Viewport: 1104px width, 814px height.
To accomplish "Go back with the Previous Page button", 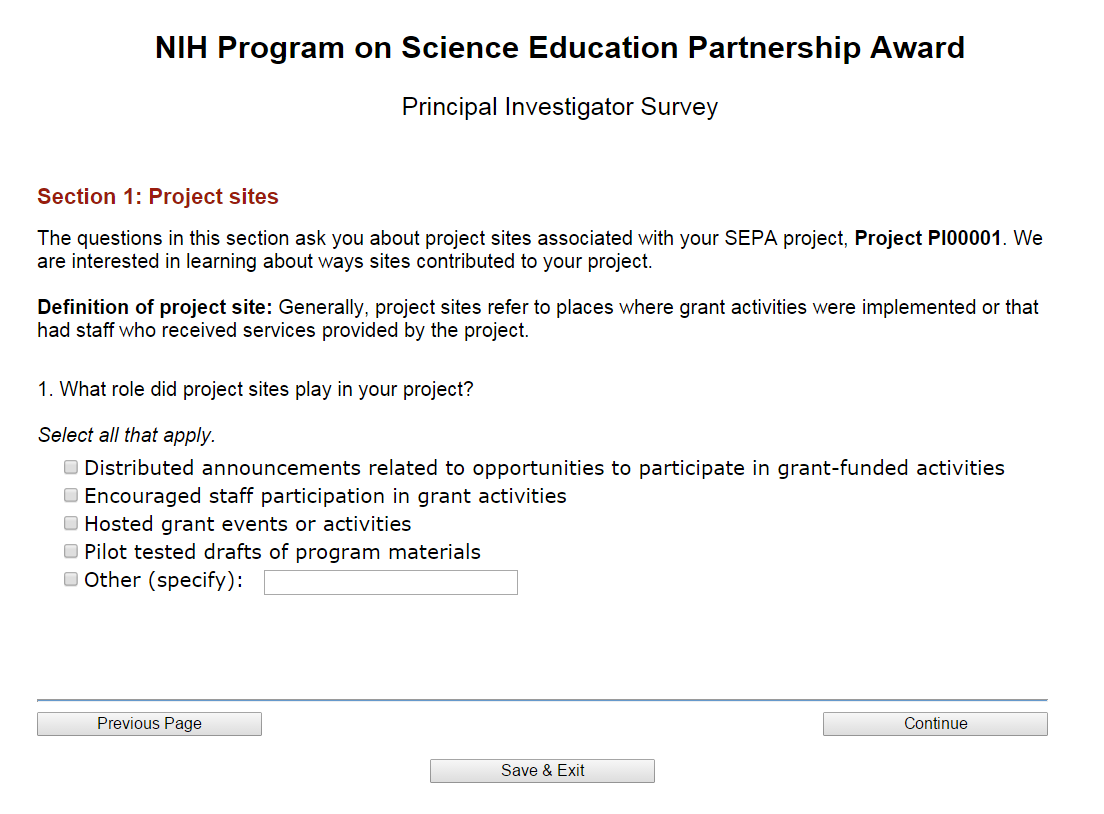I will tap(149, 724).
